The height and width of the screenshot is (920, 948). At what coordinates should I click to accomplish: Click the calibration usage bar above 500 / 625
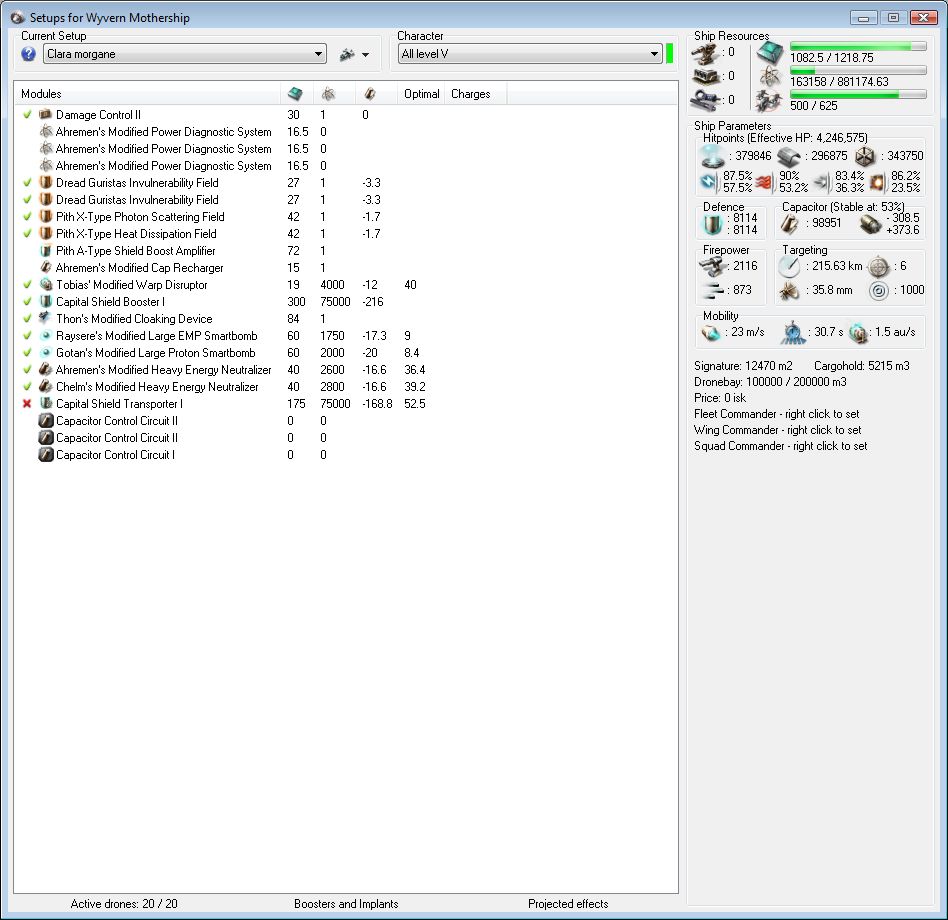858,94
